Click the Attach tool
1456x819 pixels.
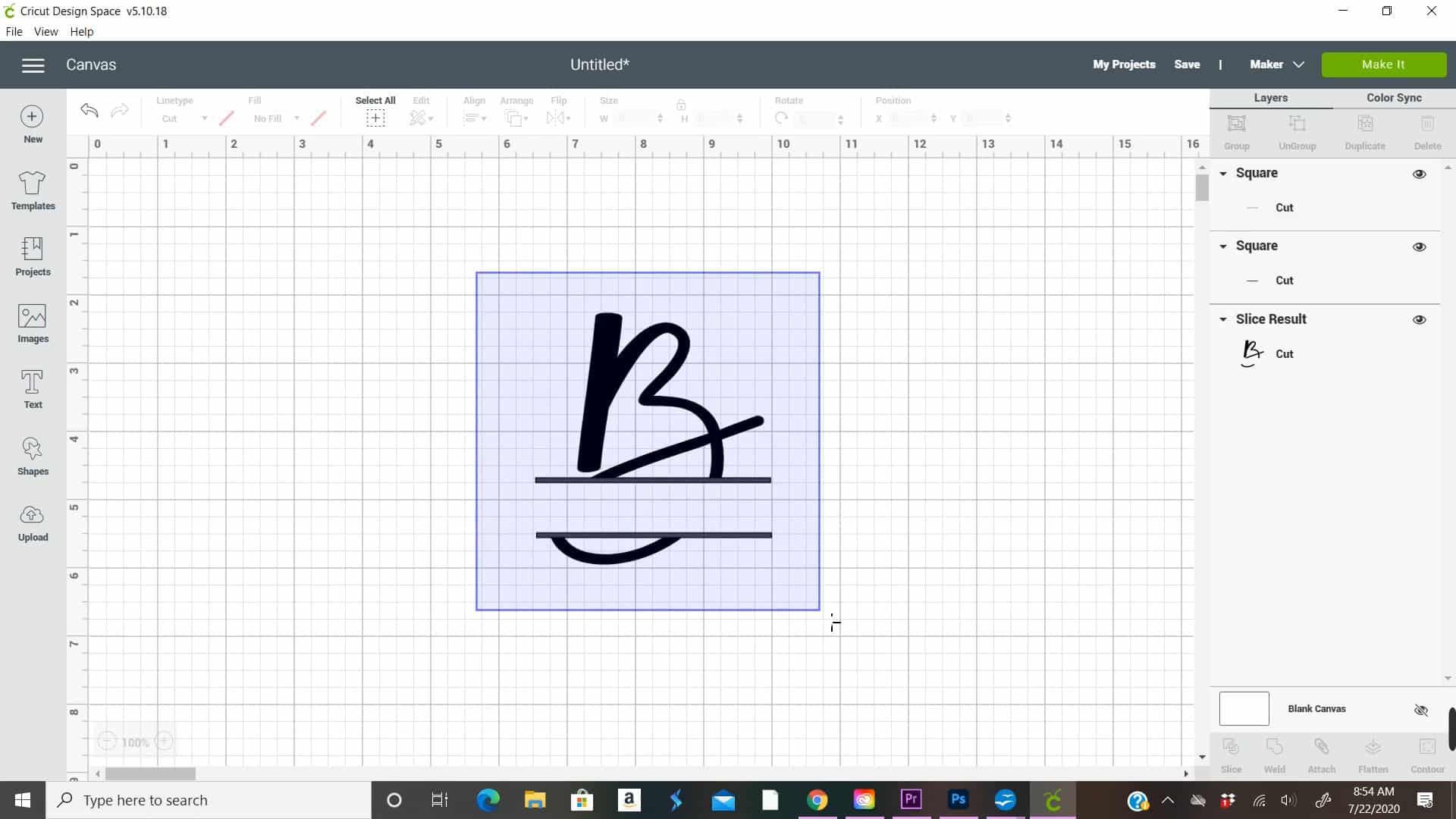[x=1321, y=747]
